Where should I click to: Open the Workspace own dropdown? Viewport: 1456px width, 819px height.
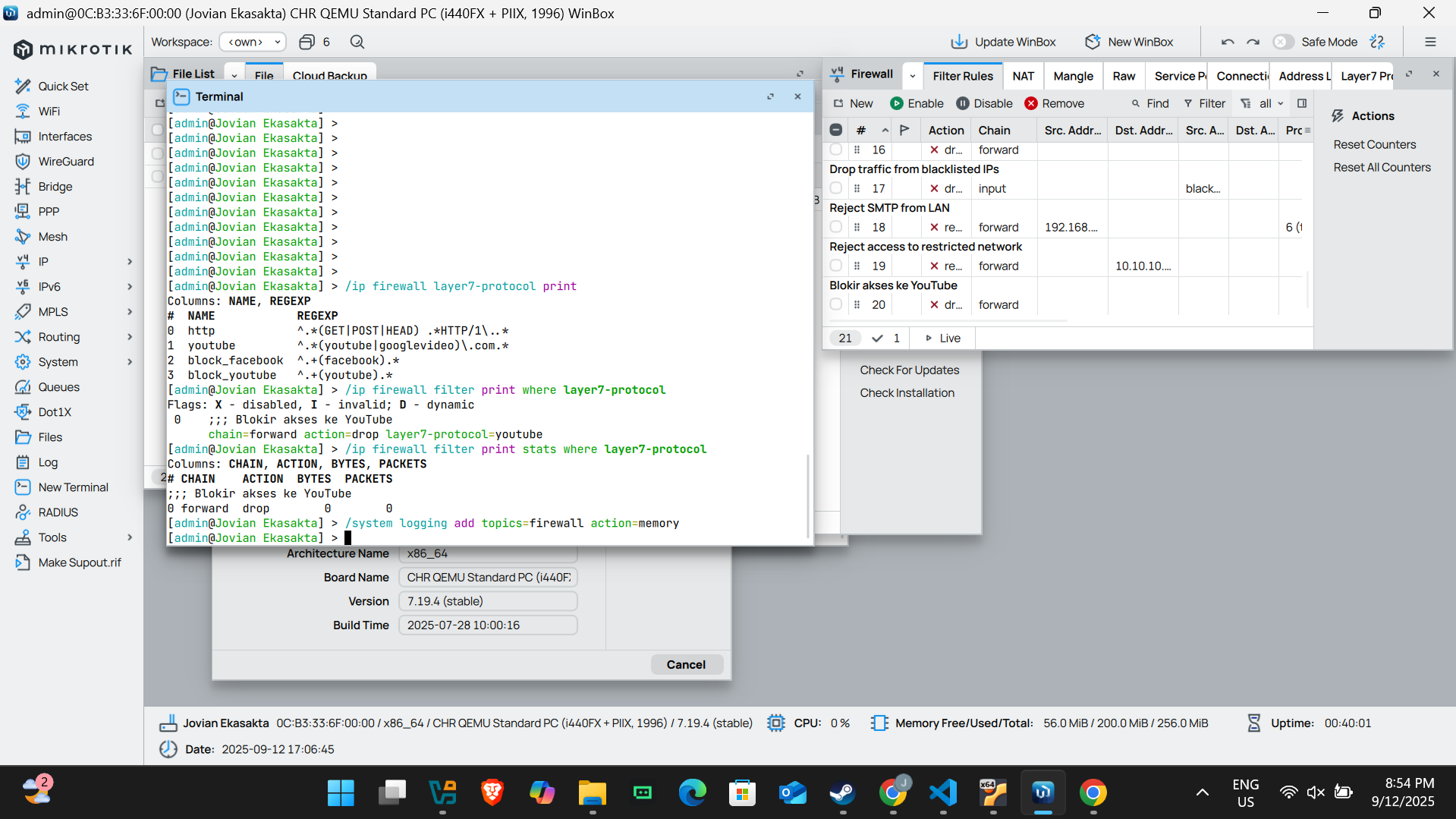(x=253, y=42)
